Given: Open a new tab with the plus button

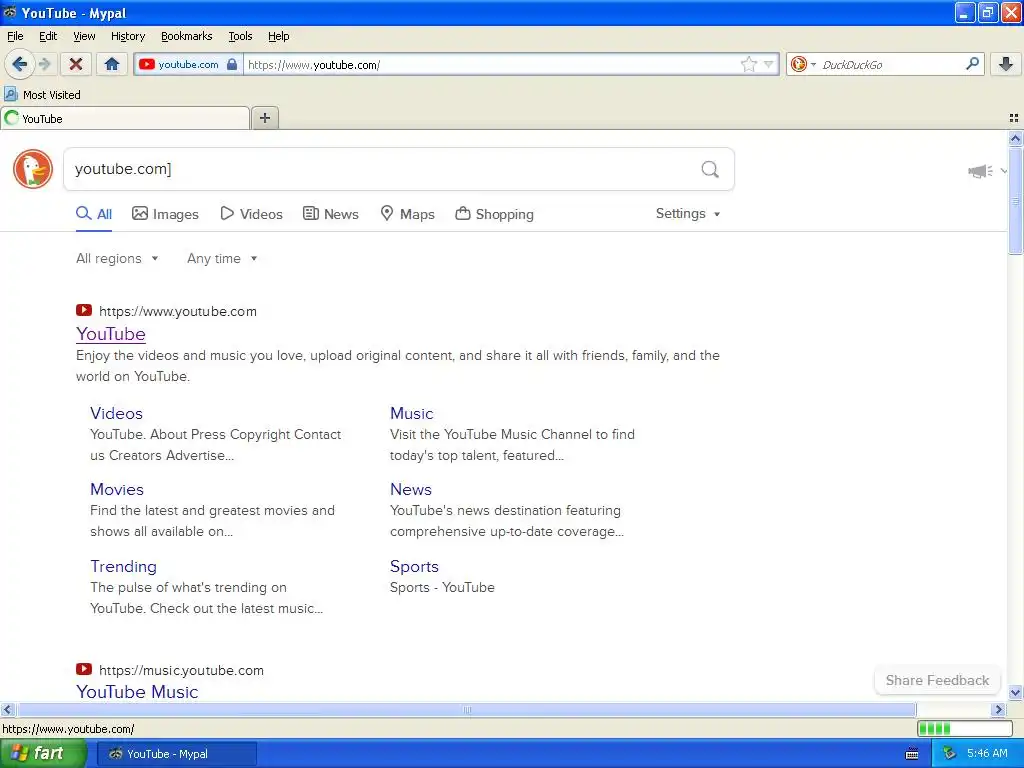Looking at the screenshot, I should [264, 118].
